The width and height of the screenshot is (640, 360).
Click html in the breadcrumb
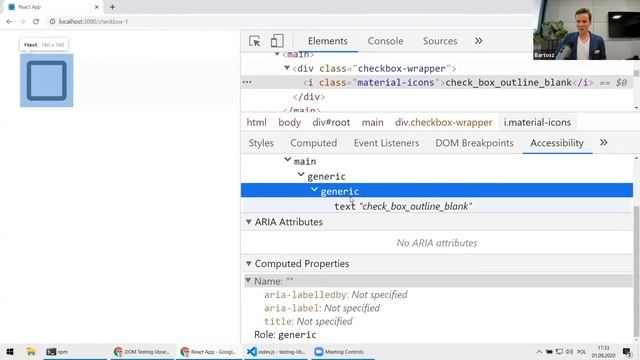tap(256, 122)
